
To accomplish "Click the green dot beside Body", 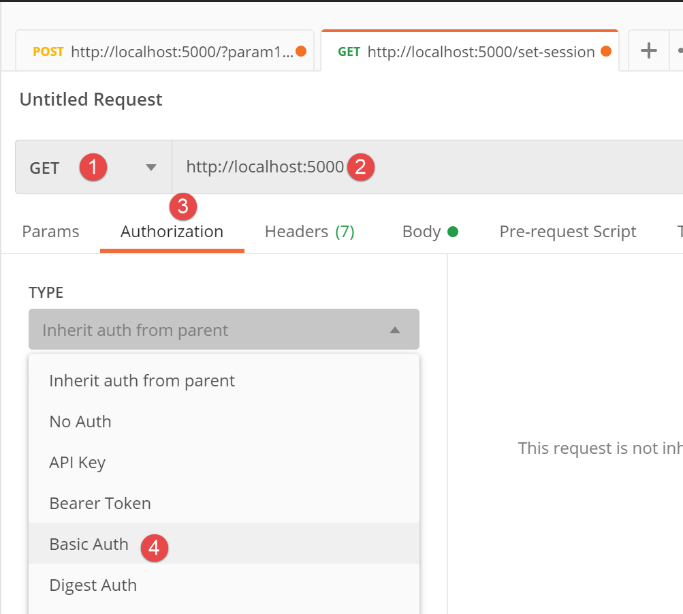I will point(453,232).
